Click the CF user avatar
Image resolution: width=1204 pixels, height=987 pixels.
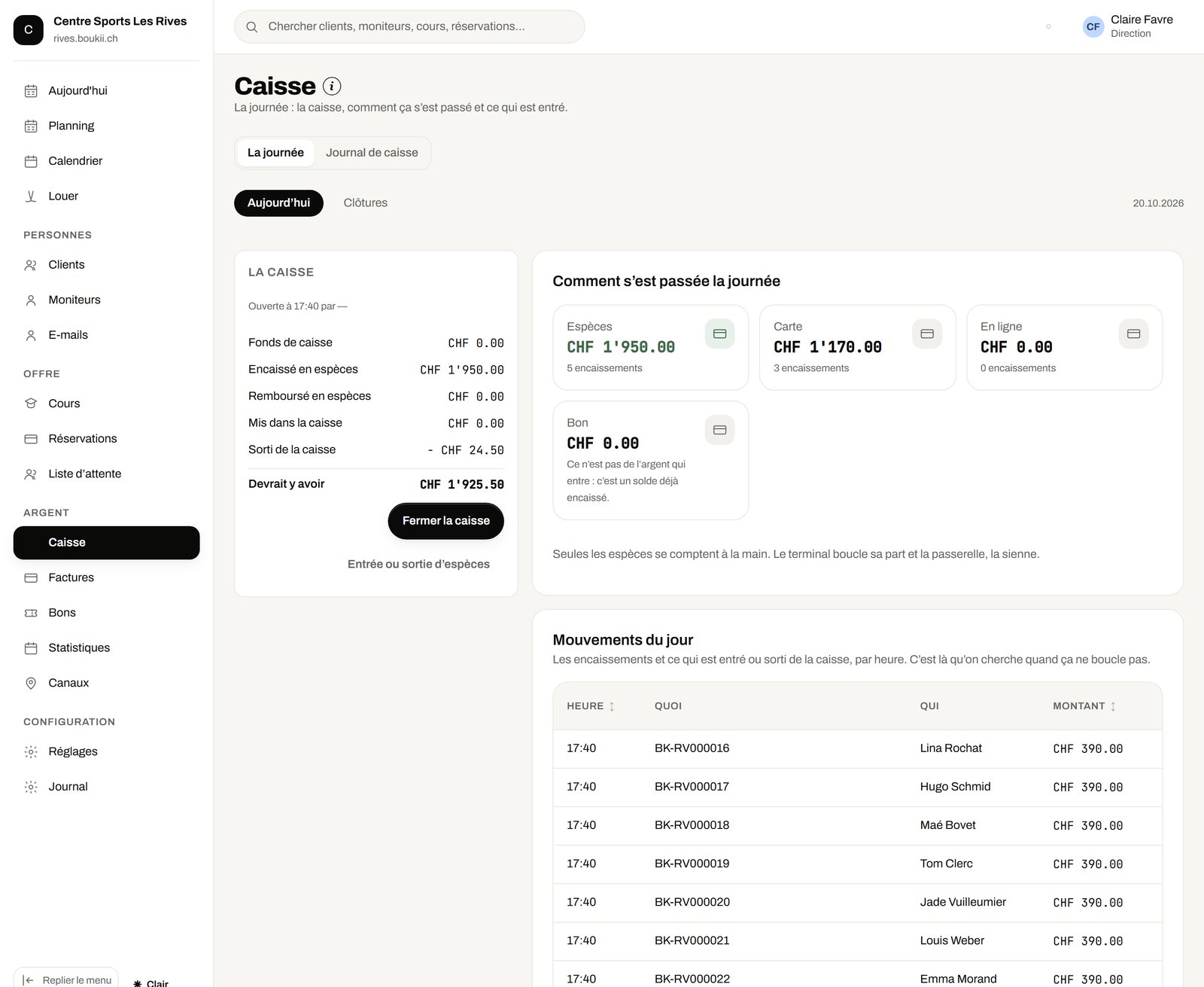pyautogui.click(x=1093, y=26)
